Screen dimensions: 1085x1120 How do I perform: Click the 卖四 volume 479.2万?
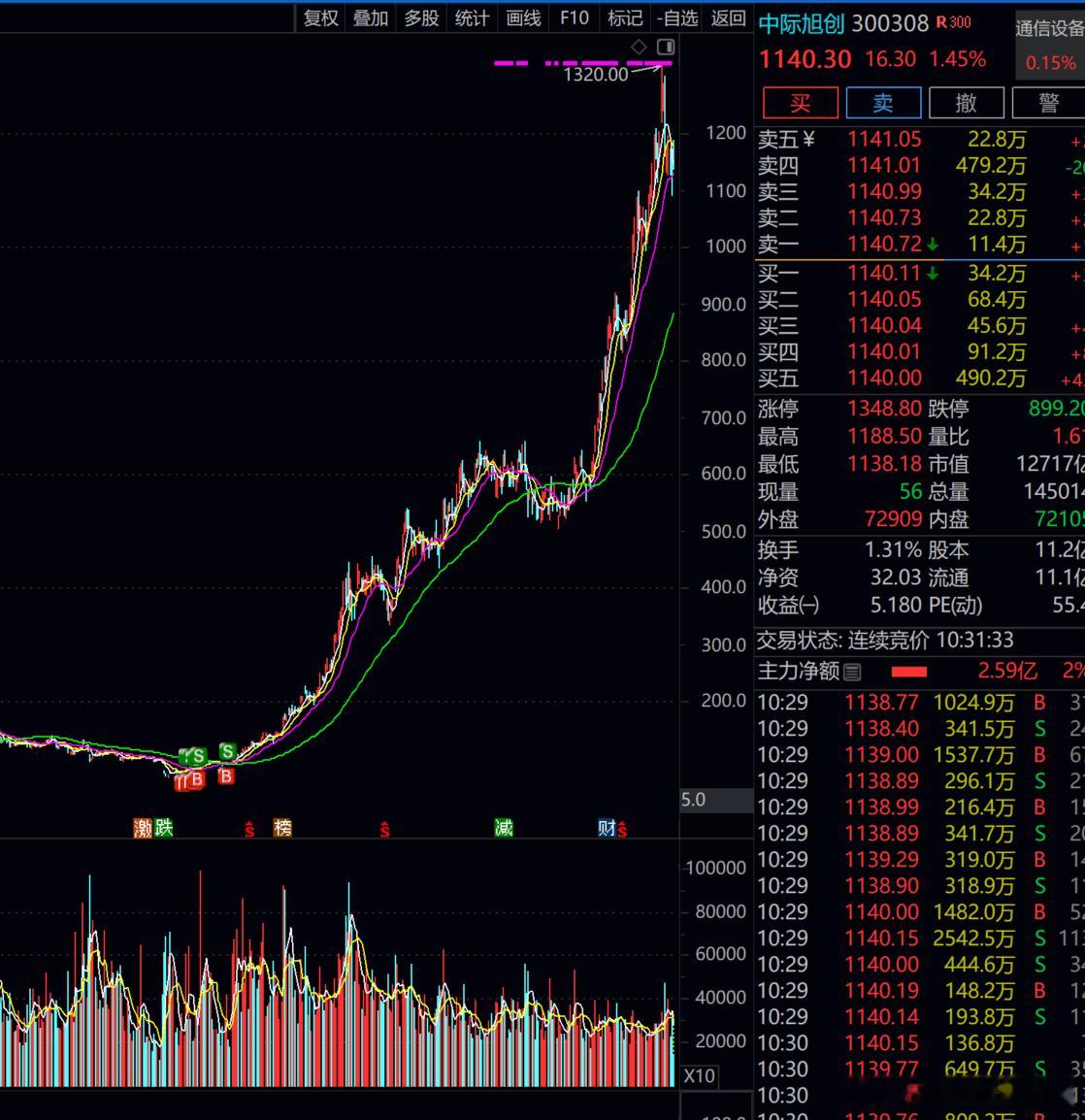coord(991,166)
